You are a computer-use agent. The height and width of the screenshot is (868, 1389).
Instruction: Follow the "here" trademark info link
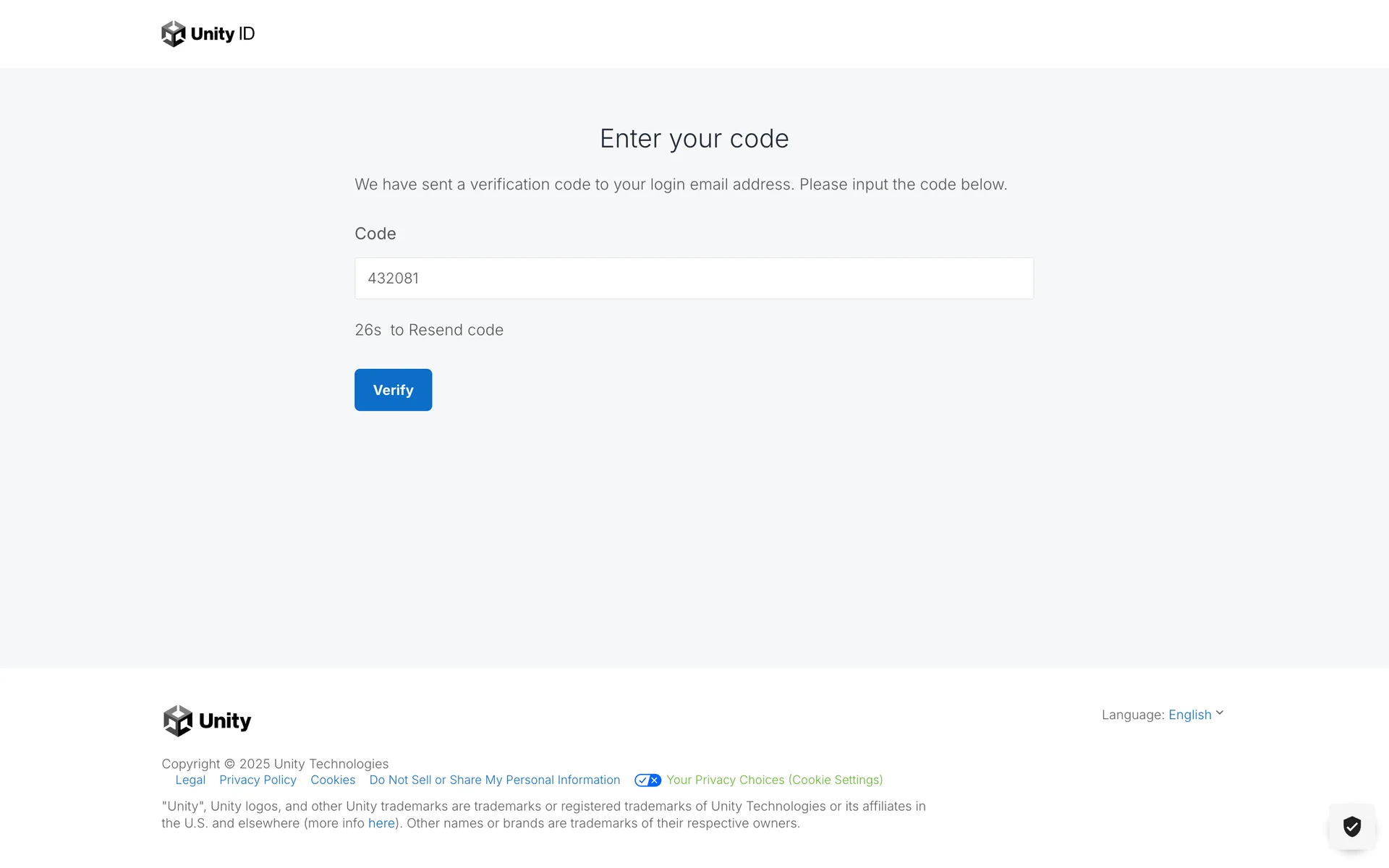coord(381,824)
